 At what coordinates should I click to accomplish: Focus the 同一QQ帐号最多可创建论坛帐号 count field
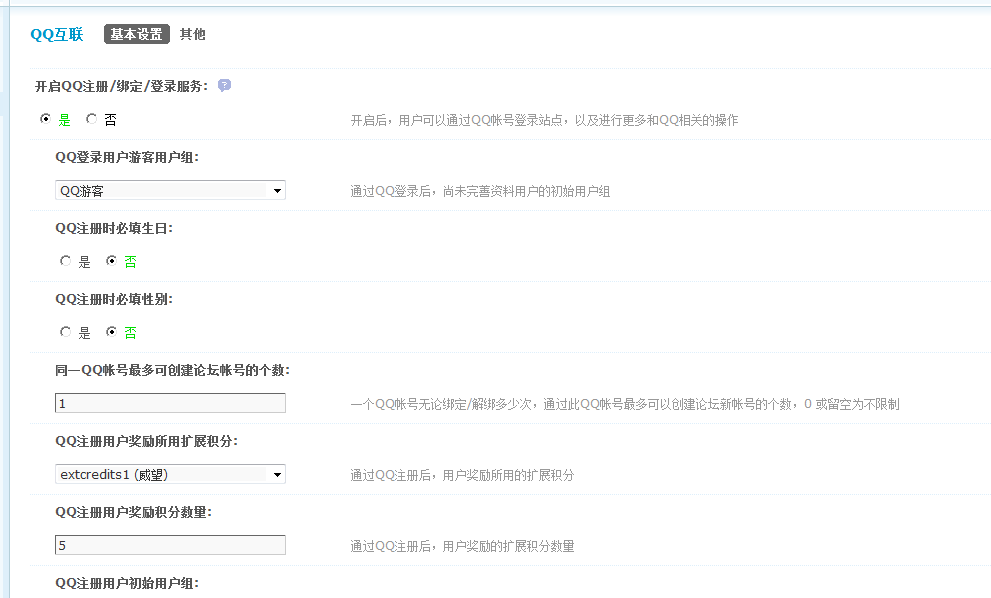pyautogui.click(x=170, y=403)
